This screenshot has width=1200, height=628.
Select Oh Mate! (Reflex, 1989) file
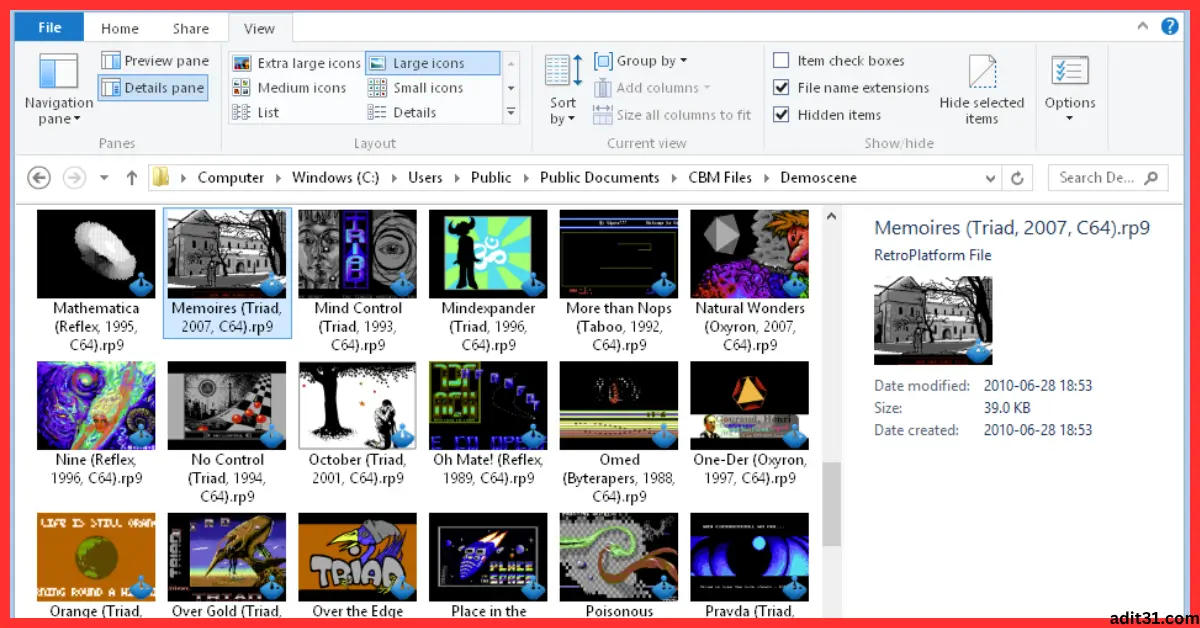pyautogui.click(x=489, y=425)
